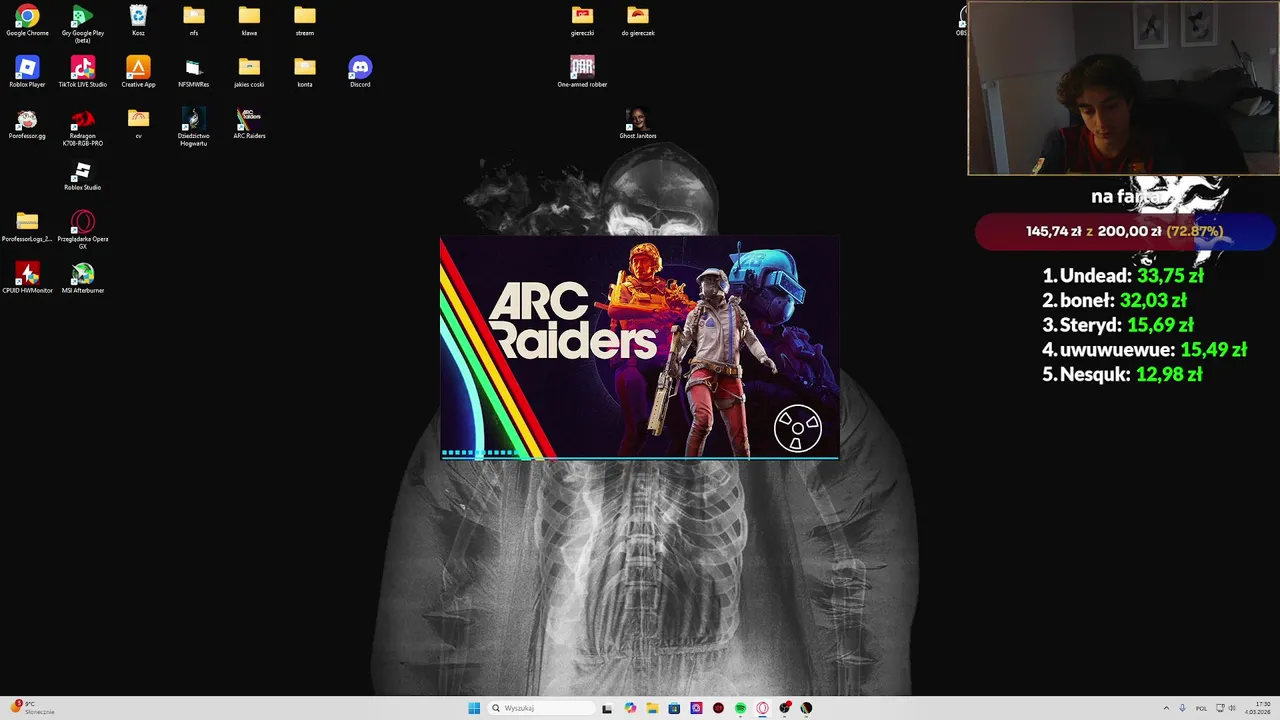The height and width of the screenshot is (720, 1280).
Task: Open Roblox Studio shortcut
Action: (x=83, y=176)
